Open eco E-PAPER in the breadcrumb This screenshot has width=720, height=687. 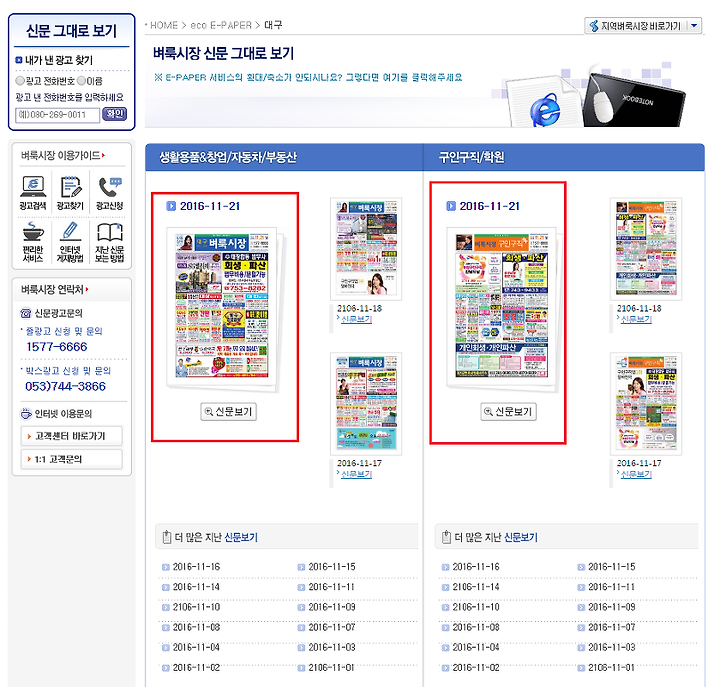click(x=220, y=25)
